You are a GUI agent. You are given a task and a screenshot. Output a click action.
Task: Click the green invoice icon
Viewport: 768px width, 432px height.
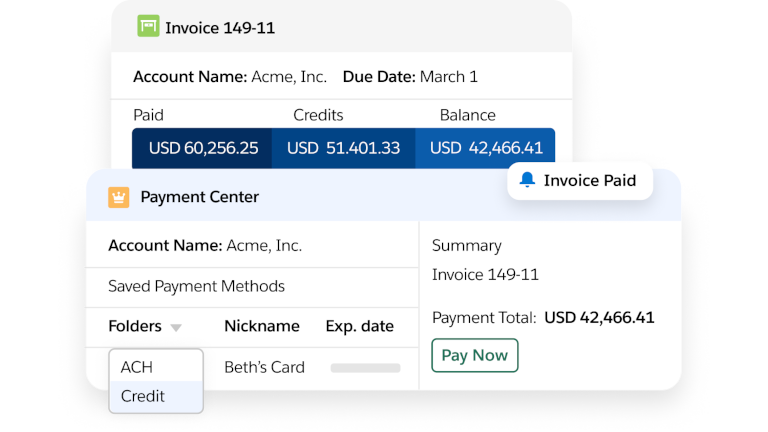pos(149,27)
